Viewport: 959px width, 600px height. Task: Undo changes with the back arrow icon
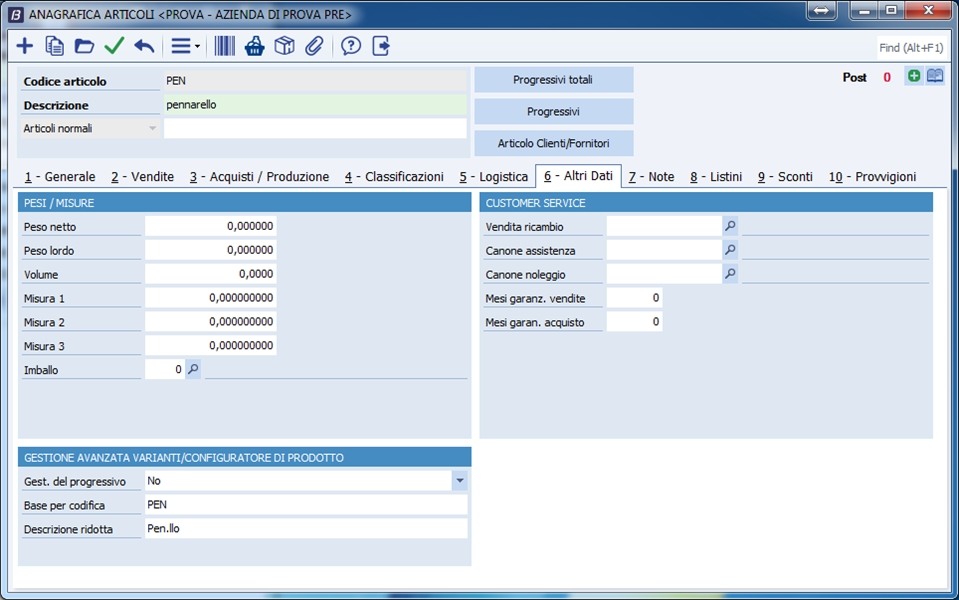(x=144, y=46)
